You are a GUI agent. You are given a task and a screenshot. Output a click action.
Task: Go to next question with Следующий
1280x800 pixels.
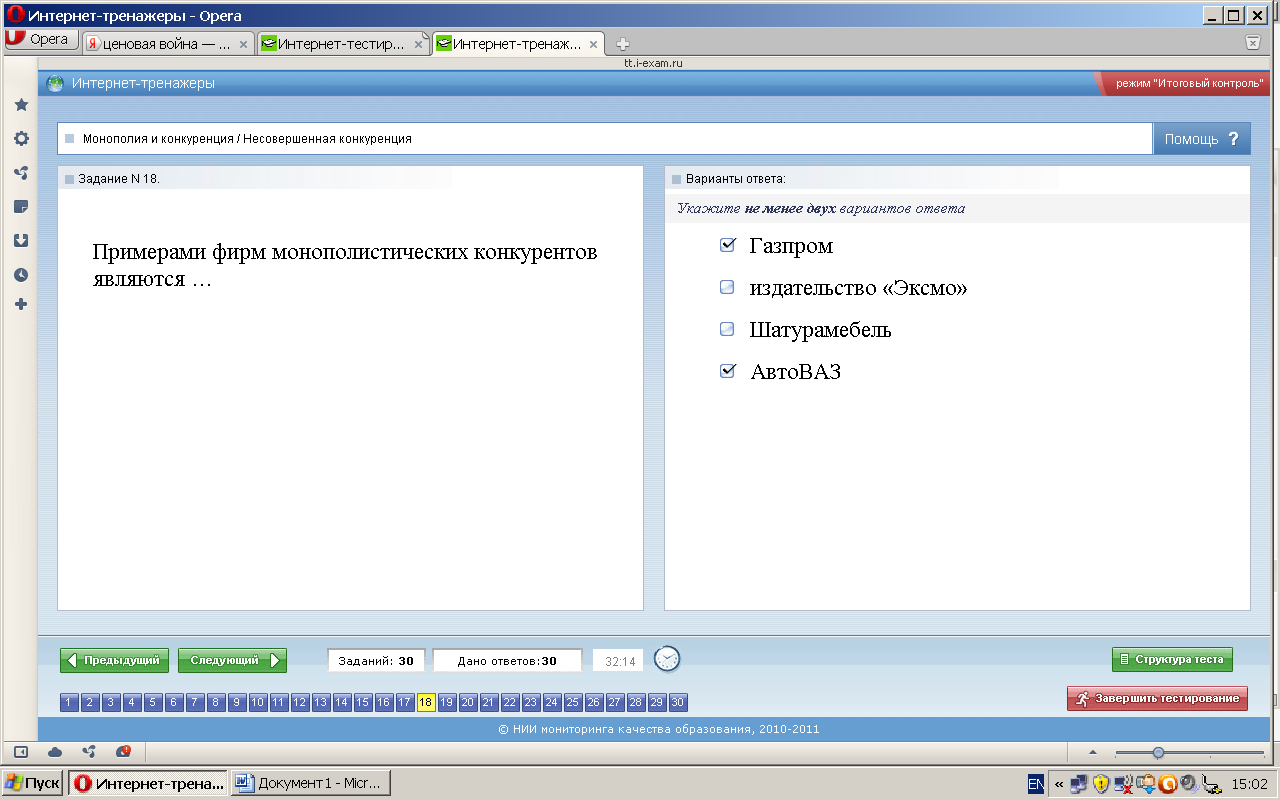232,660
